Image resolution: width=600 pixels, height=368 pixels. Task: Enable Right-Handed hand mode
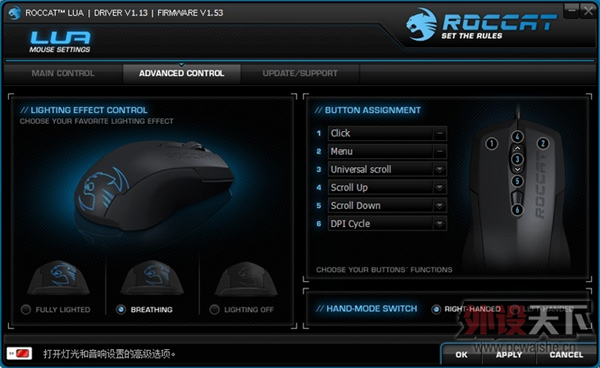point(436,309)
